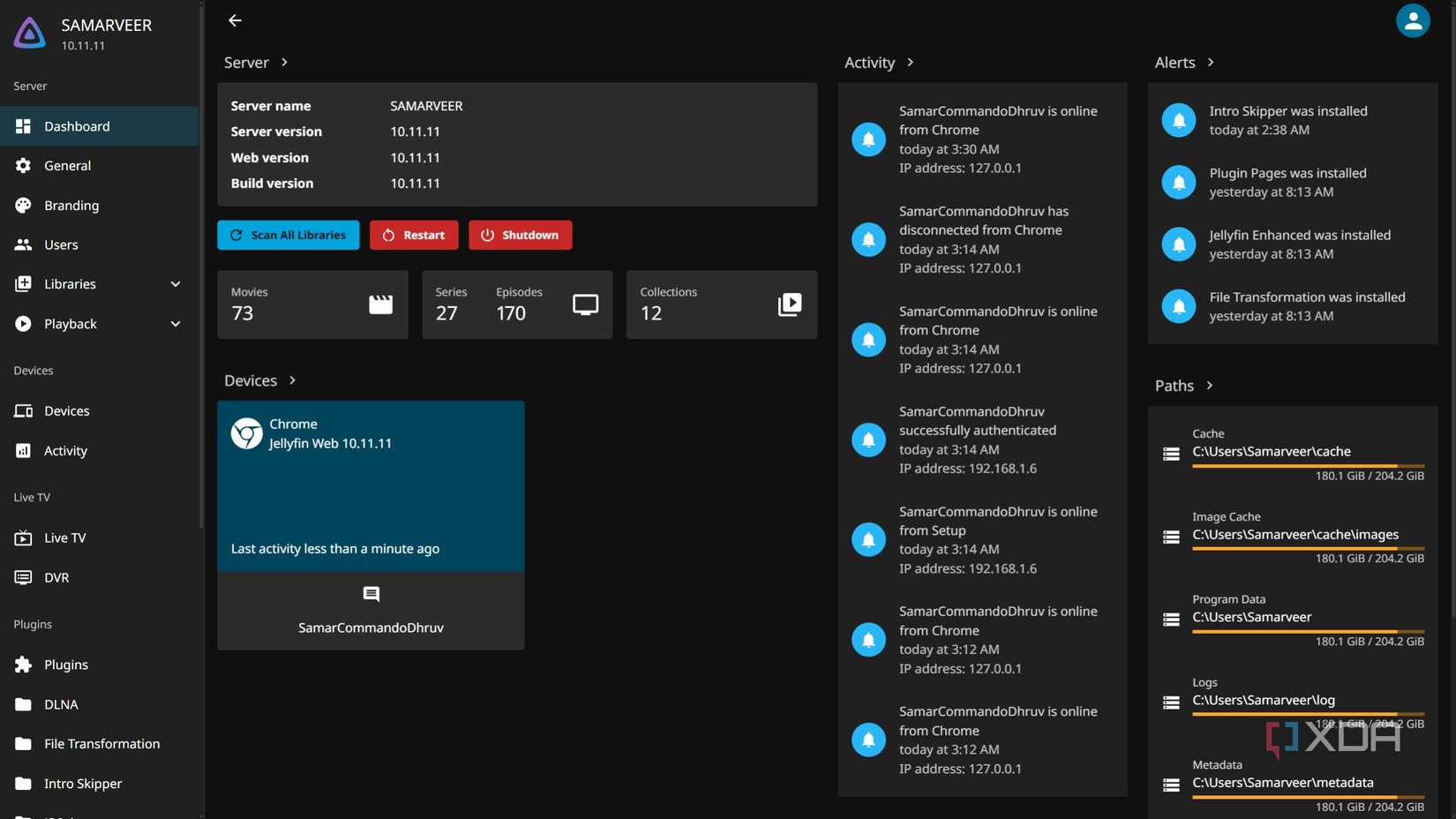Expand the Playback submenu chevron
This screenshot has width=1456, height=819.
[x=176, y=324]
